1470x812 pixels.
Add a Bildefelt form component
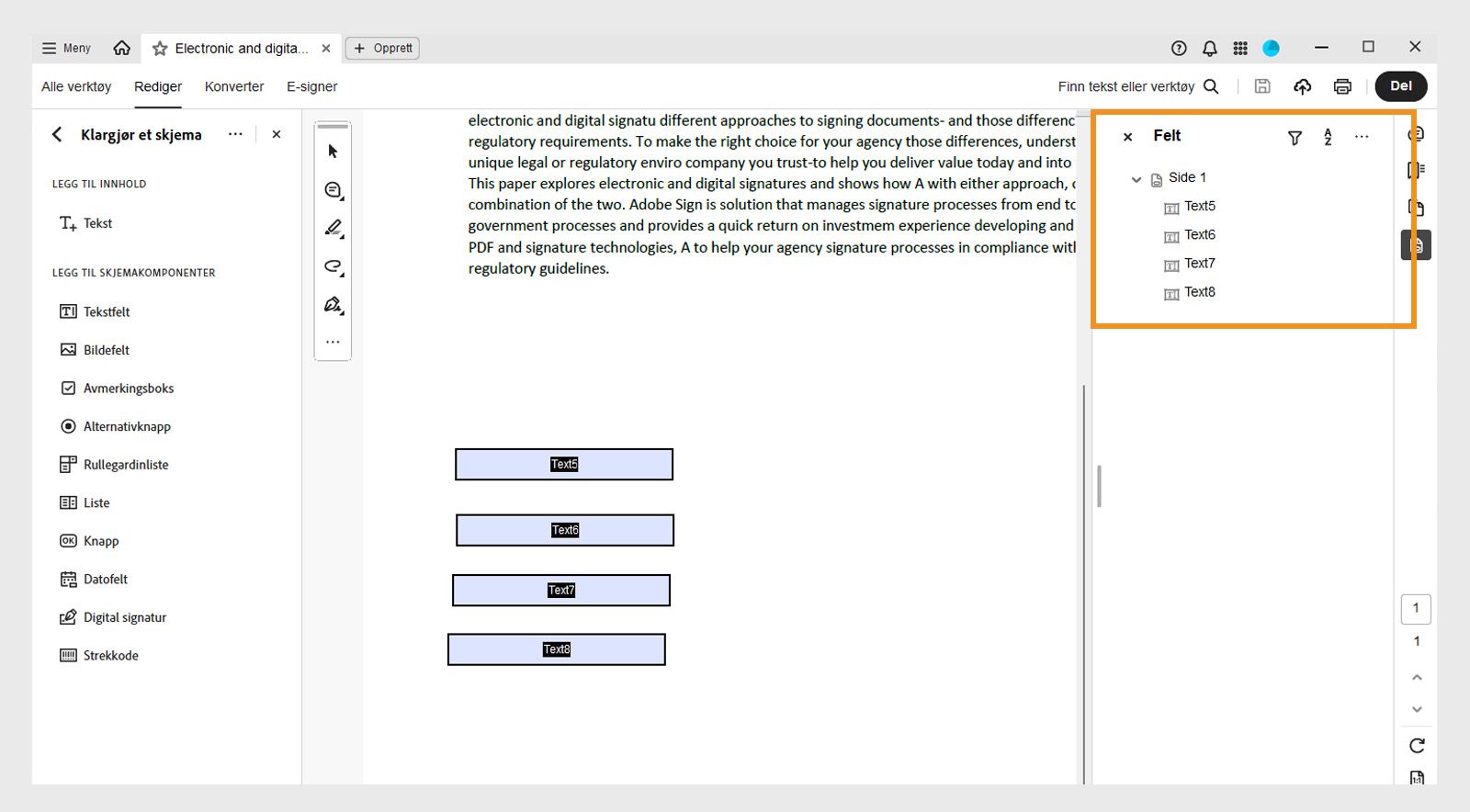95,350
